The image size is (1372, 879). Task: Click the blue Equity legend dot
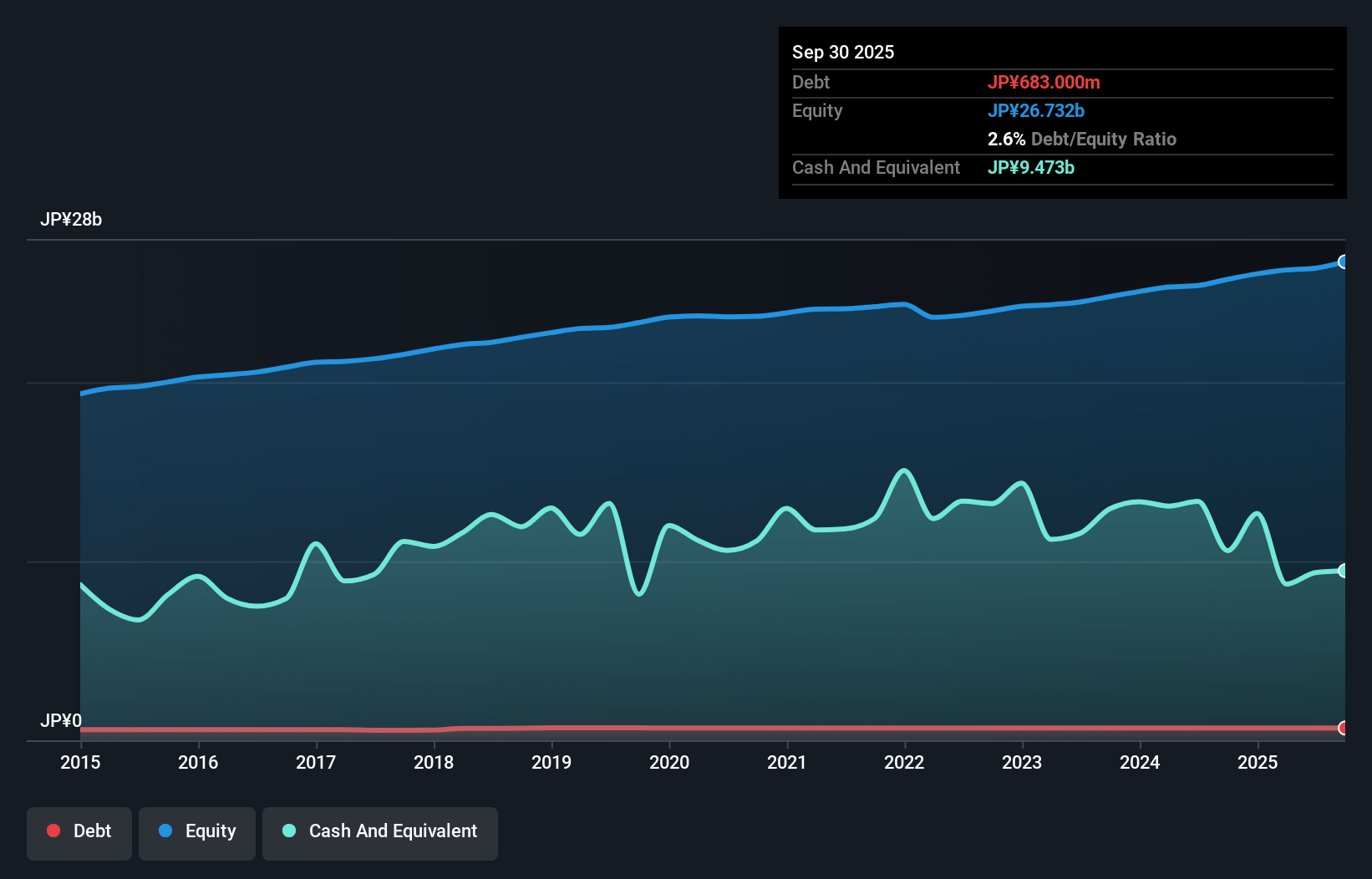tap(167, 831)
